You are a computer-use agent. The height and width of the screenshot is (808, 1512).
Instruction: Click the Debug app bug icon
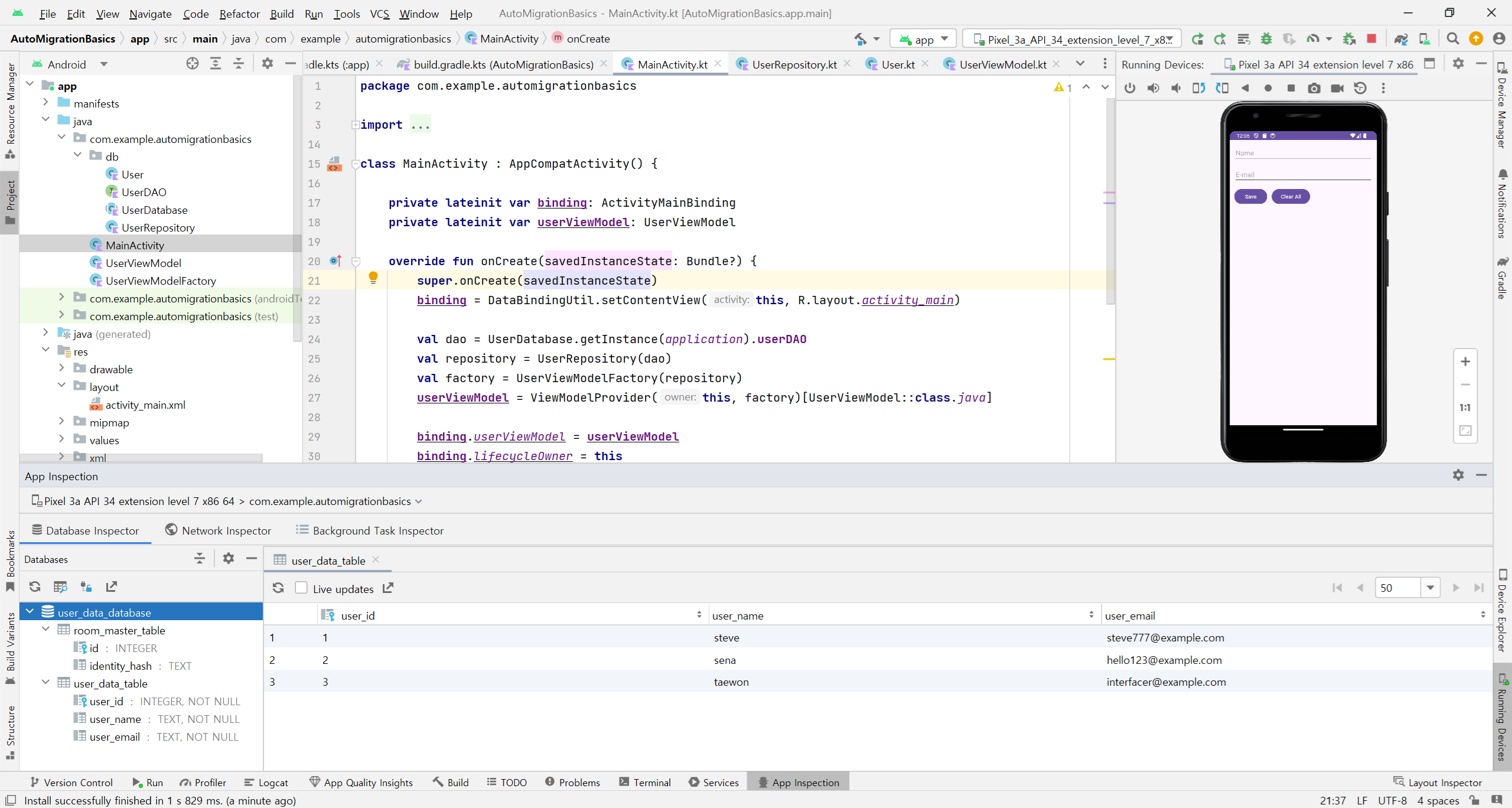point(1266,39)
